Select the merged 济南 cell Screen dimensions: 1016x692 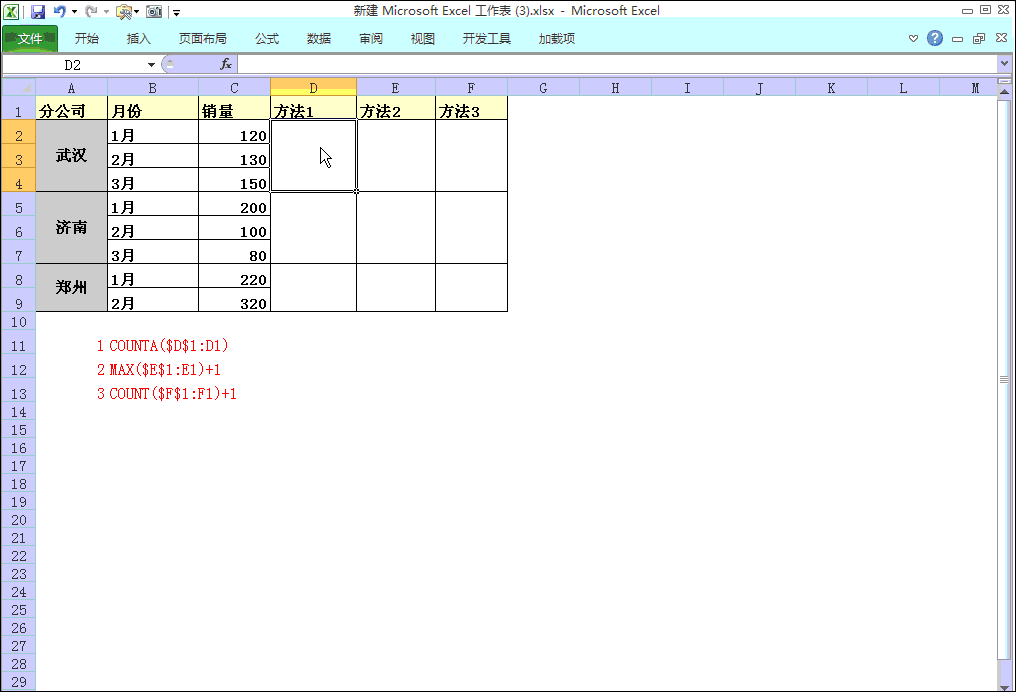(71, 227)
